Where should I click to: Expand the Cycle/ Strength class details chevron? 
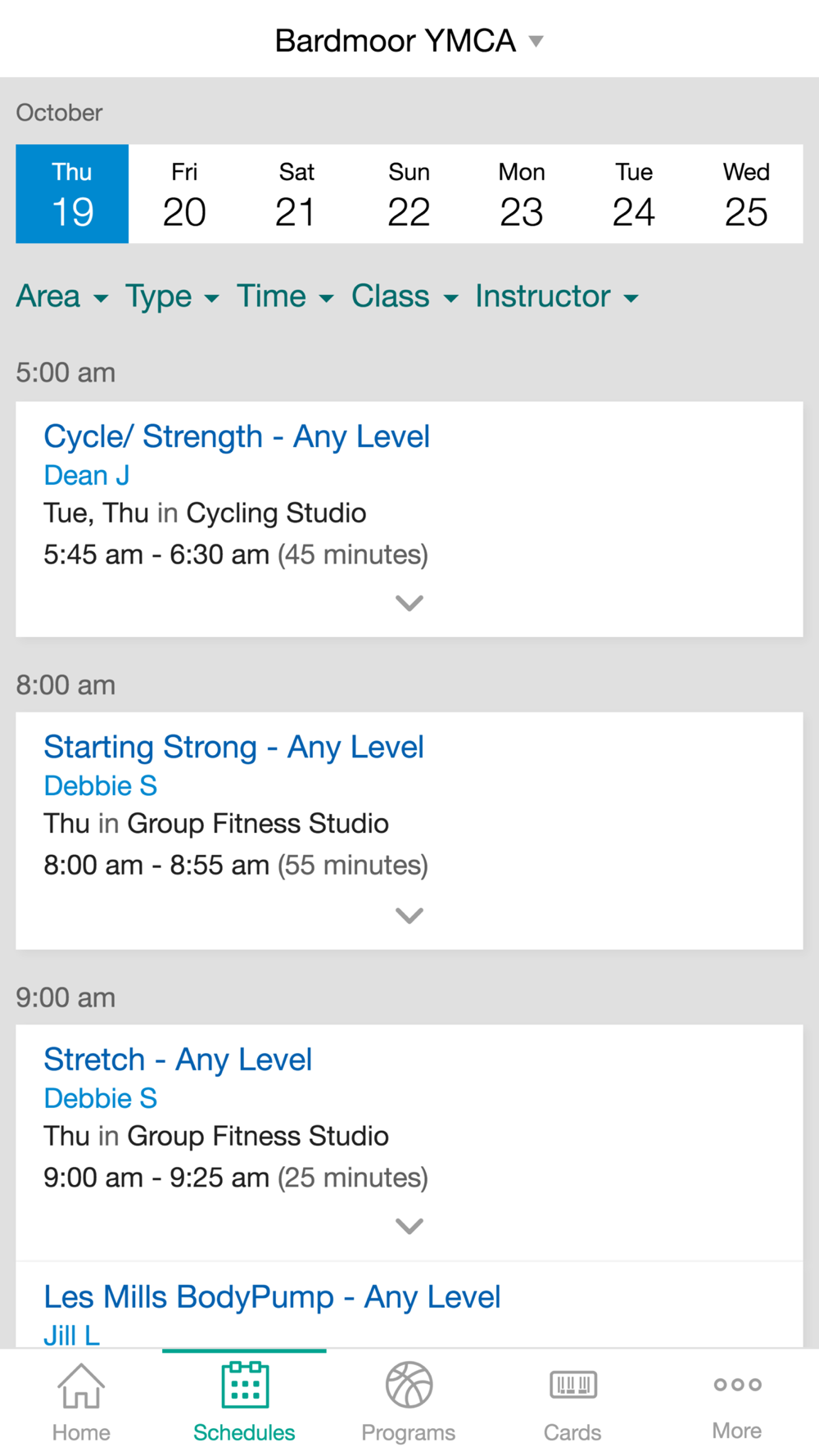click(x=409, y=604)
